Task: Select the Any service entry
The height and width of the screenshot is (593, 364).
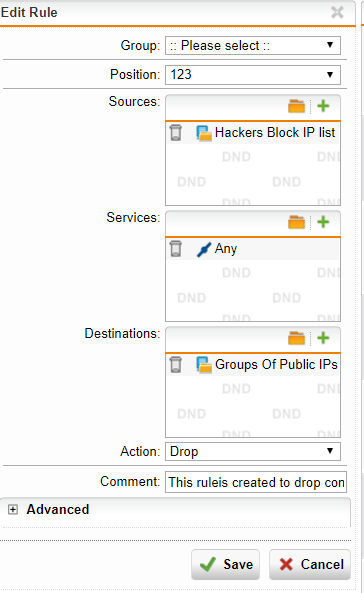Action: click(x=226, y=249)
